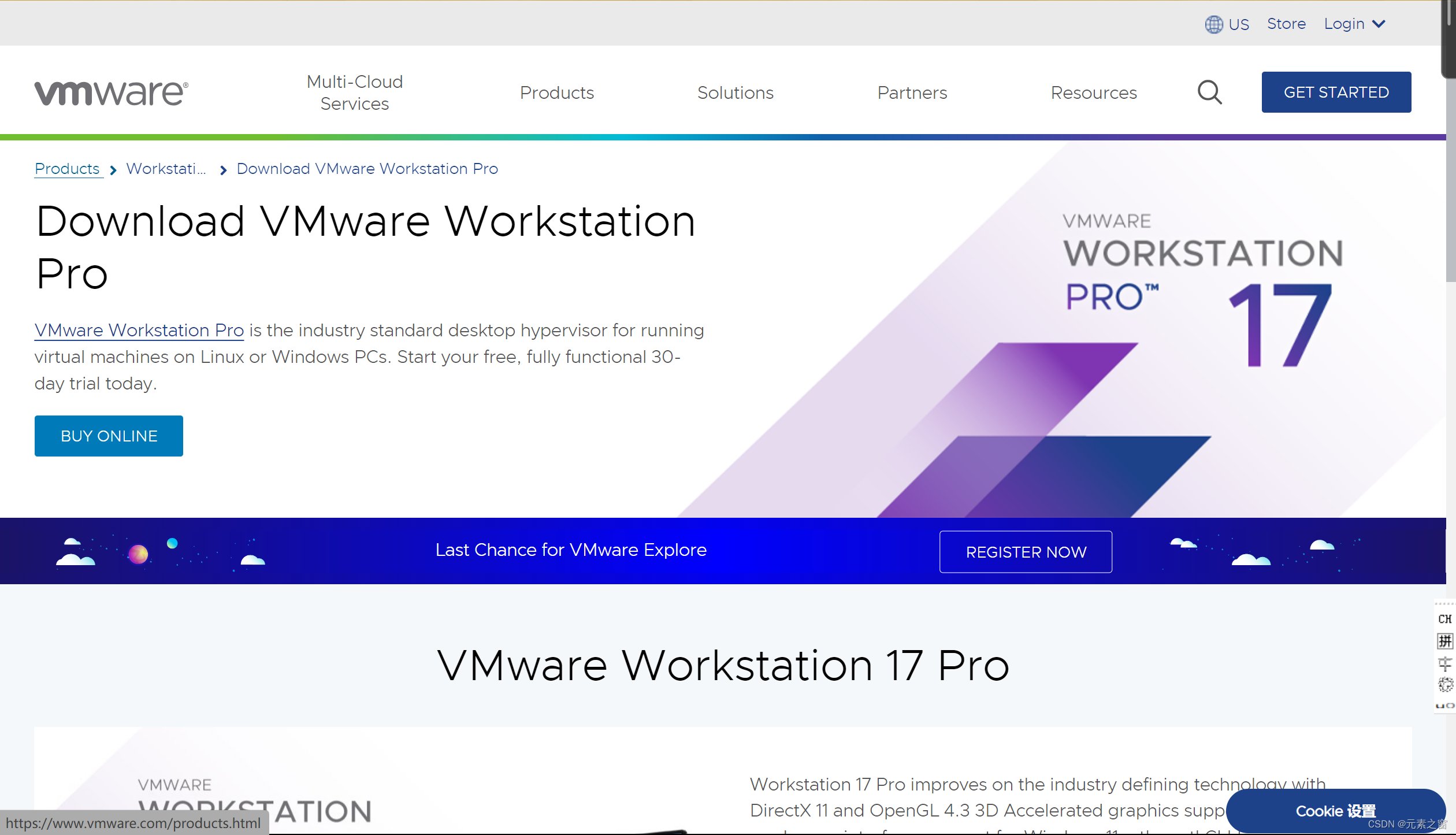Open the Multi-Cloud Services menu
1456x835 pixels.
point(354,92)
